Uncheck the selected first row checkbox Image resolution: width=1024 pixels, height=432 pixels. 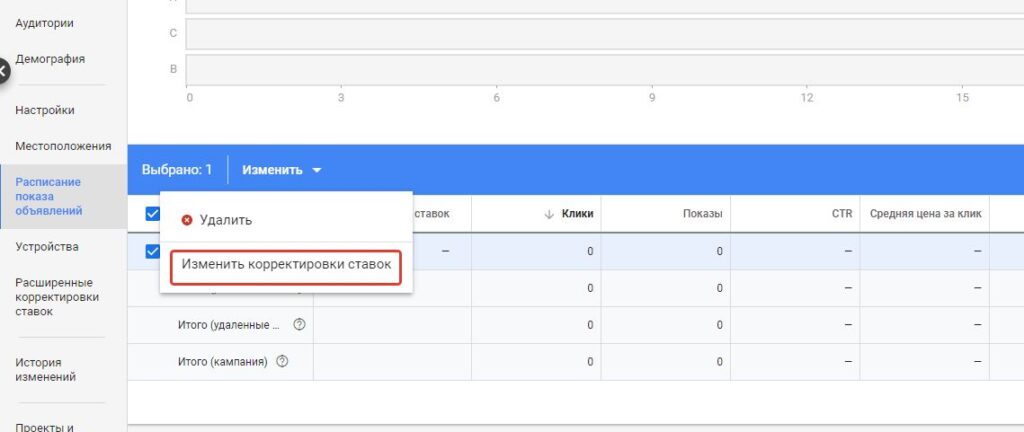point(152,251)
